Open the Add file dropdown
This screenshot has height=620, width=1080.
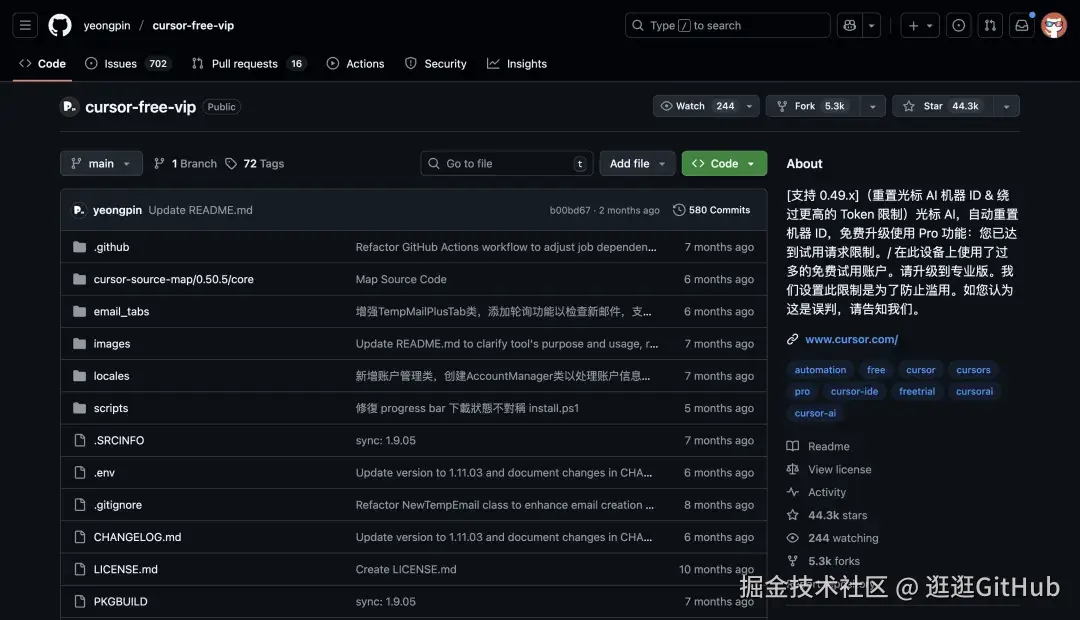(637, 163)
